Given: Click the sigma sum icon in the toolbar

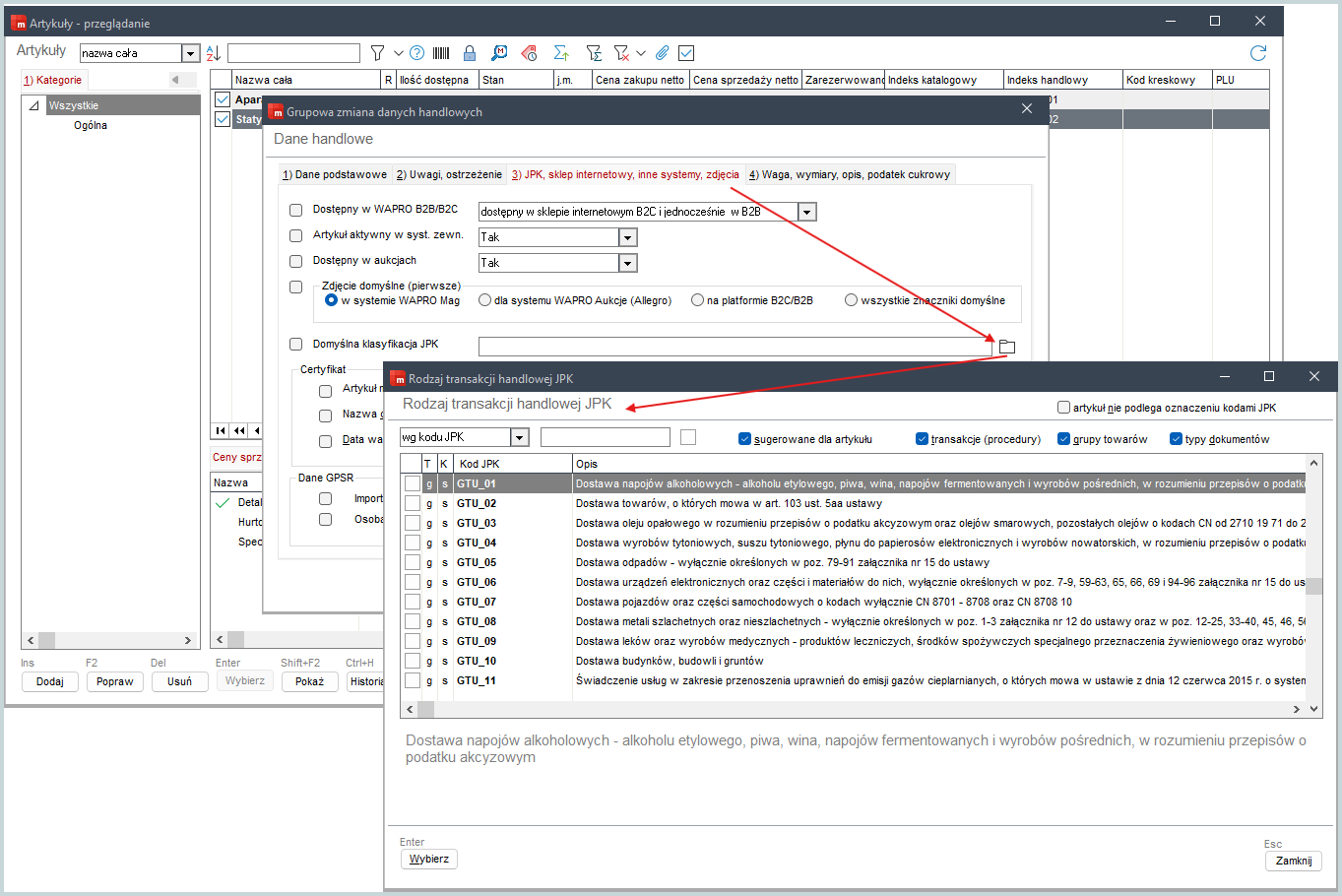Looking at the screenshot, I should click(561, 53).
